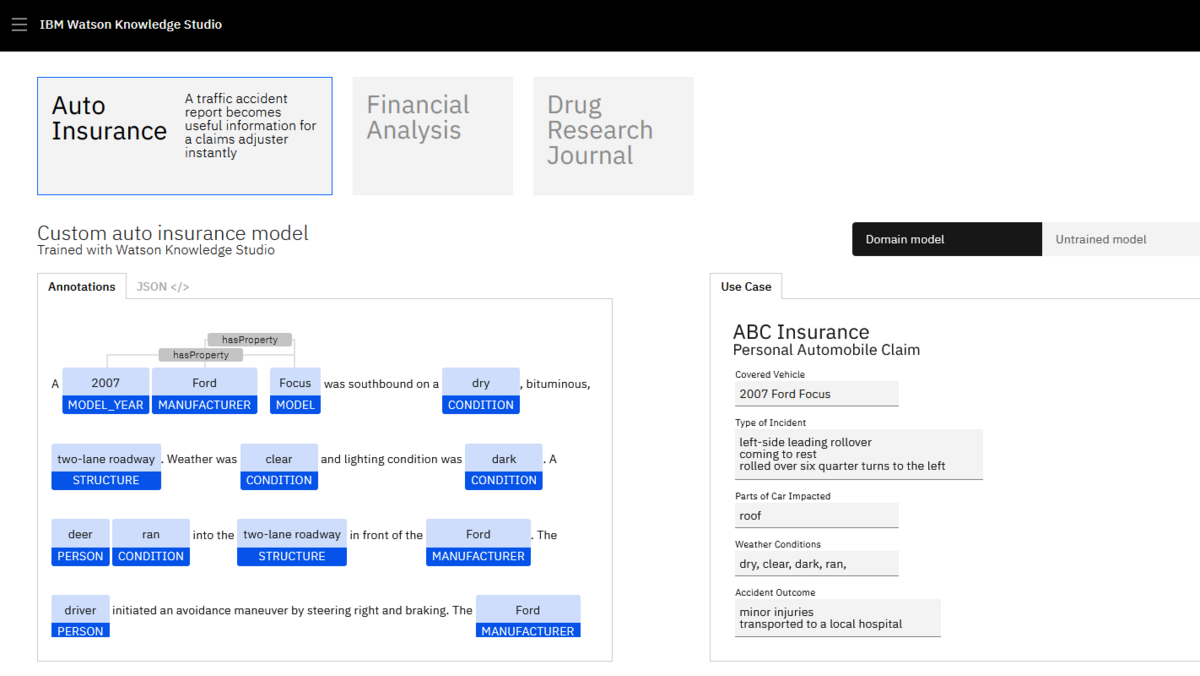The image size is (1200, 676).
Task: Open the Drug Research Journal card
Action: pyautogui.click(x=612, y=136)
